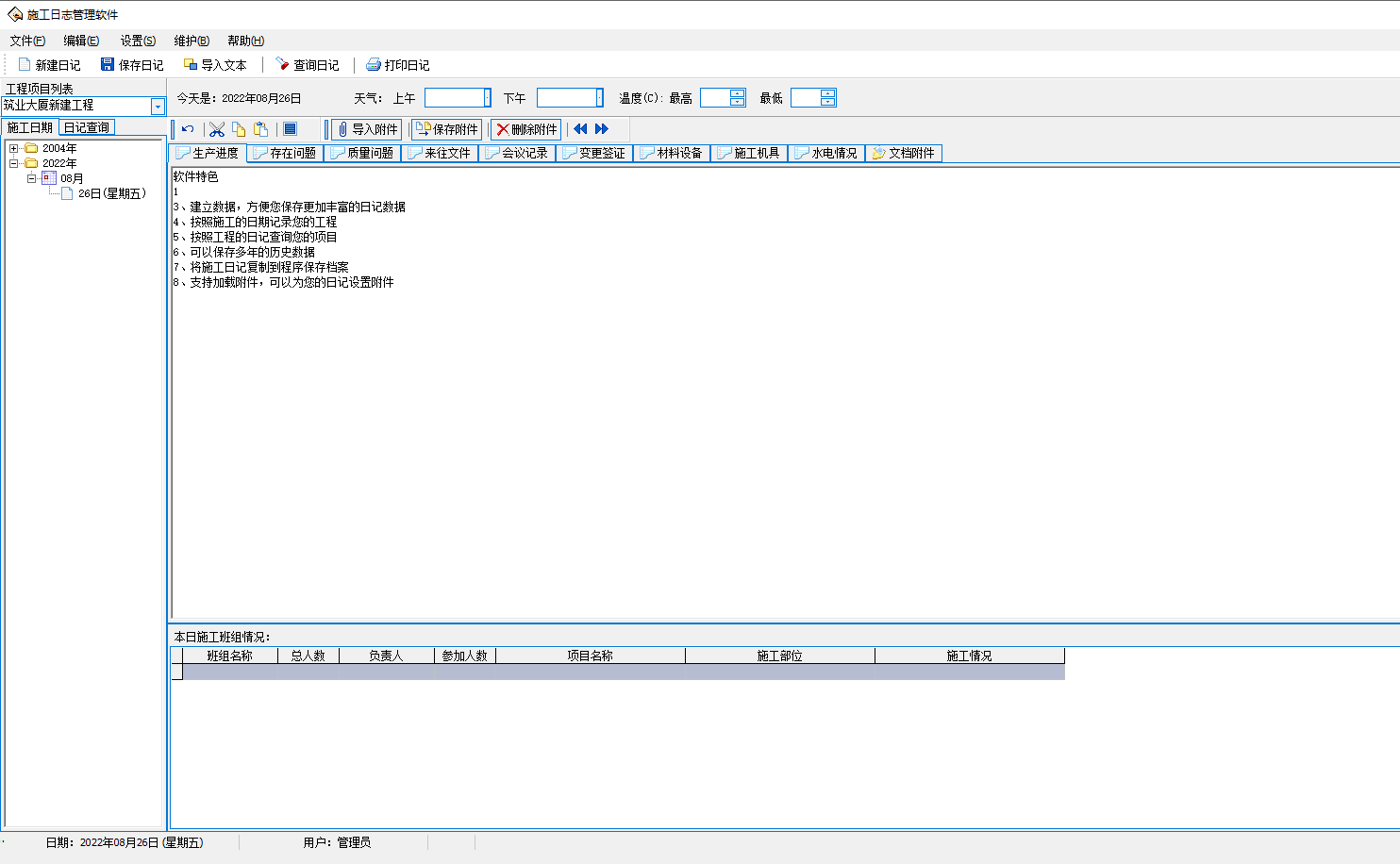Increase the 最低 temperature spinner
Image resolution: width=1400 pixels, height=864 pixels.
tap(828, 93)
